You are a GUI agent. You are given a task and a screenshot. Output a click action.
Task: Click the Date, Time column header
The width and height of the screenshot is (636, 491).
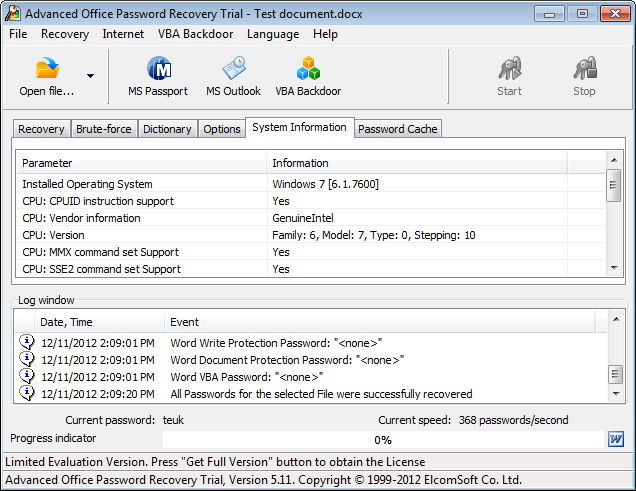[x=99, y=322]
